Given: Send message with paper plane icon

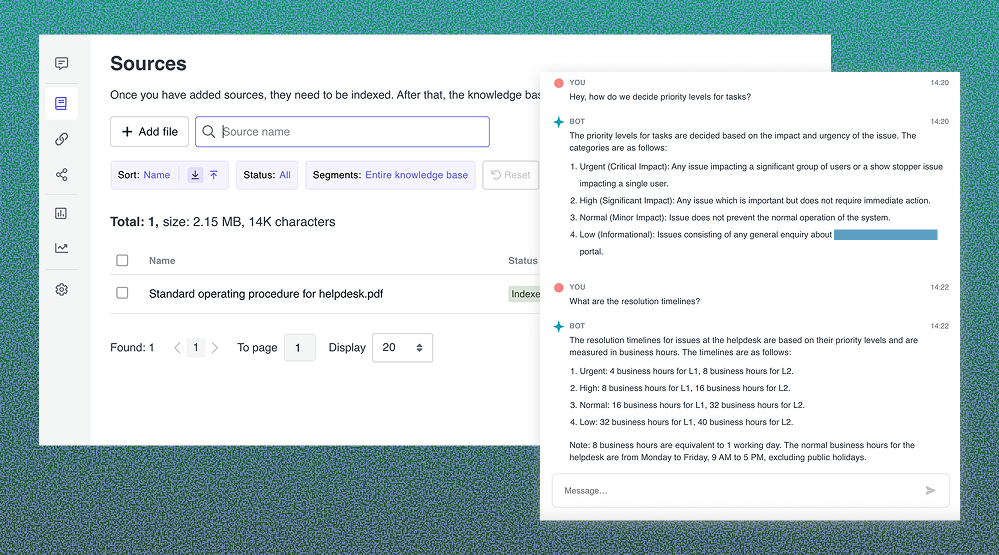Looking at the screenshot, I should pyautogui.click(x=930, y=490).
